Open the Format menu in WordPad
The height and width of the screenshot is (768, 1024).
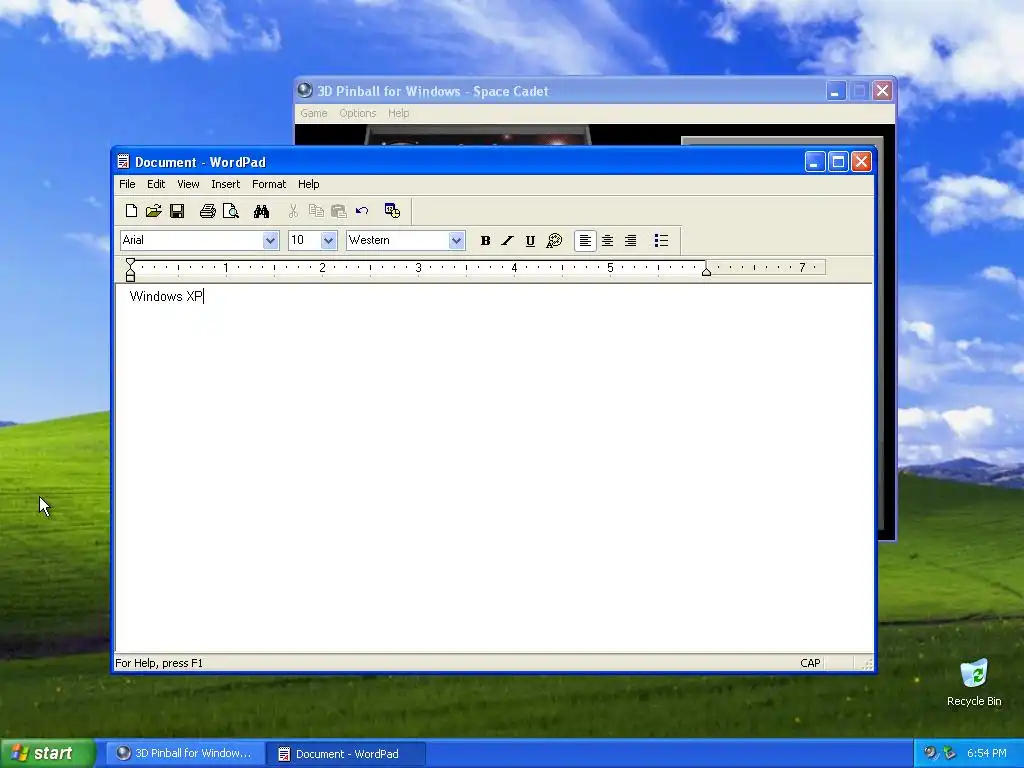pyautogui.click(x=269, y=184)
